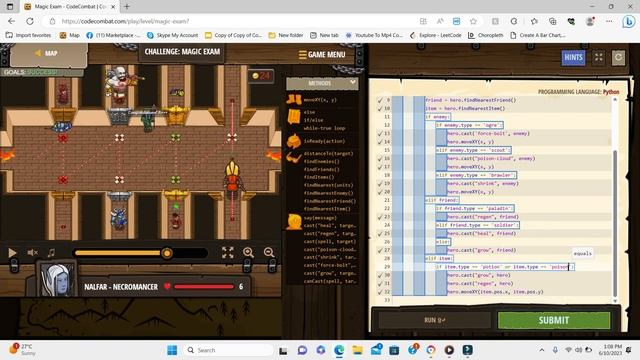Refresh the browser page

click(30, 21)
